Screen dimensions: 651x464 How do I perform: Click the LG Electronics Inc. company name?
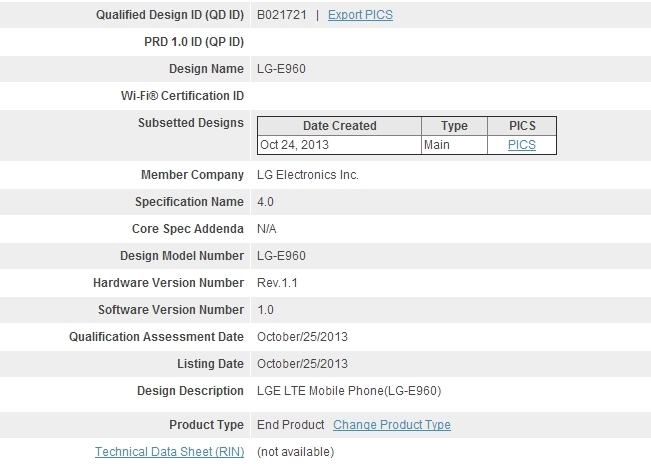coord(308,175)
